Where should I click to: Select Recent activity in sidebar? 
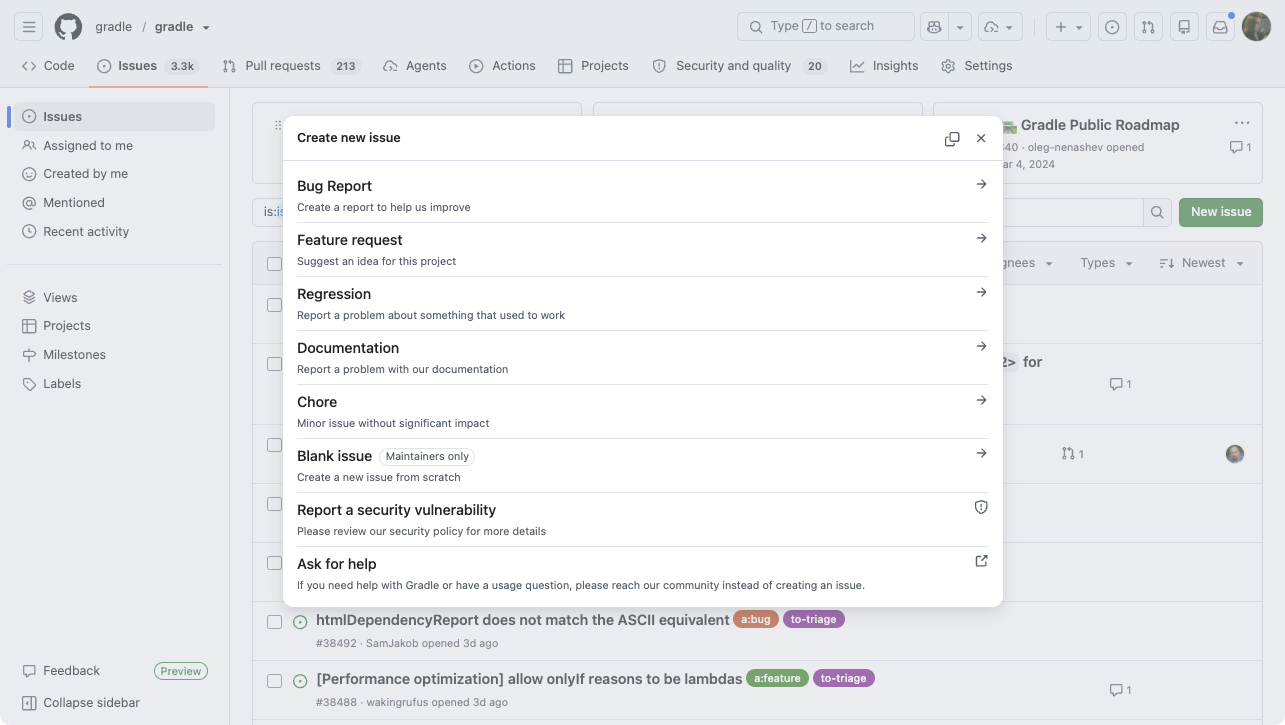pos(114,232)
